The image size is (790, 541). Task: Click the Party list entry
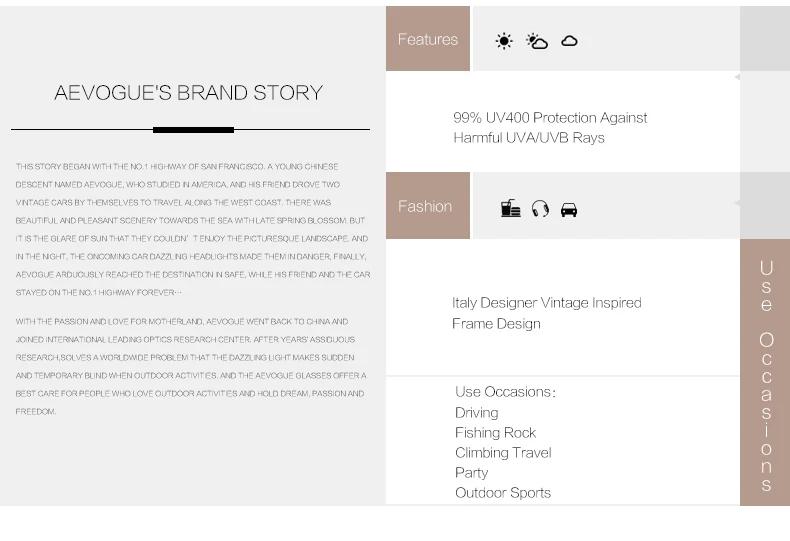pos(472,472)
